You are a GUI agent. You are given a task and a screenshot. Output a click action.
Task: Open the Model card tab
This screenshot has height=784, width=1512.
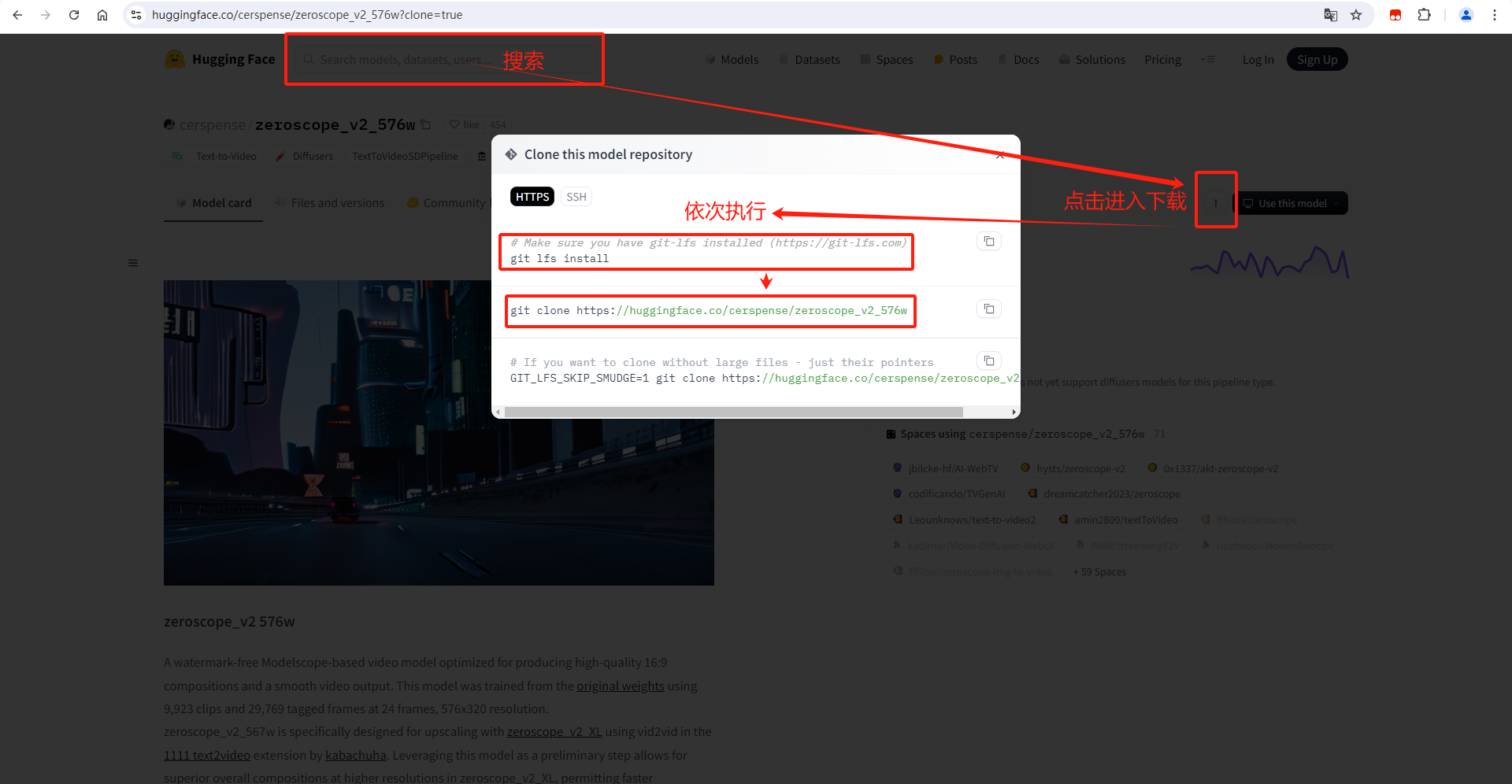tap(213, 203)
